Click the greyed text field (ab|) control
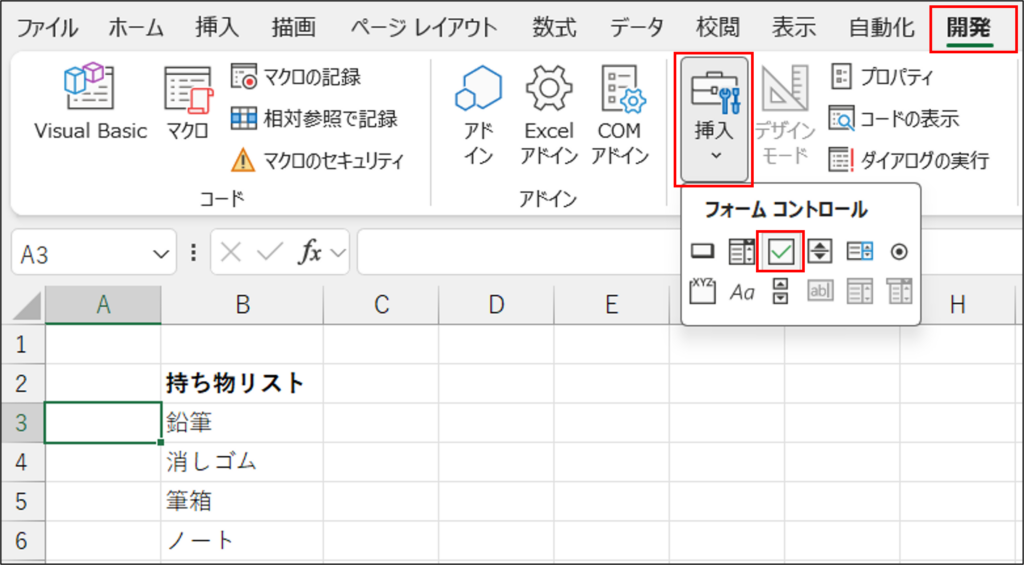The image size is (1024, 565). coord(820,291)
